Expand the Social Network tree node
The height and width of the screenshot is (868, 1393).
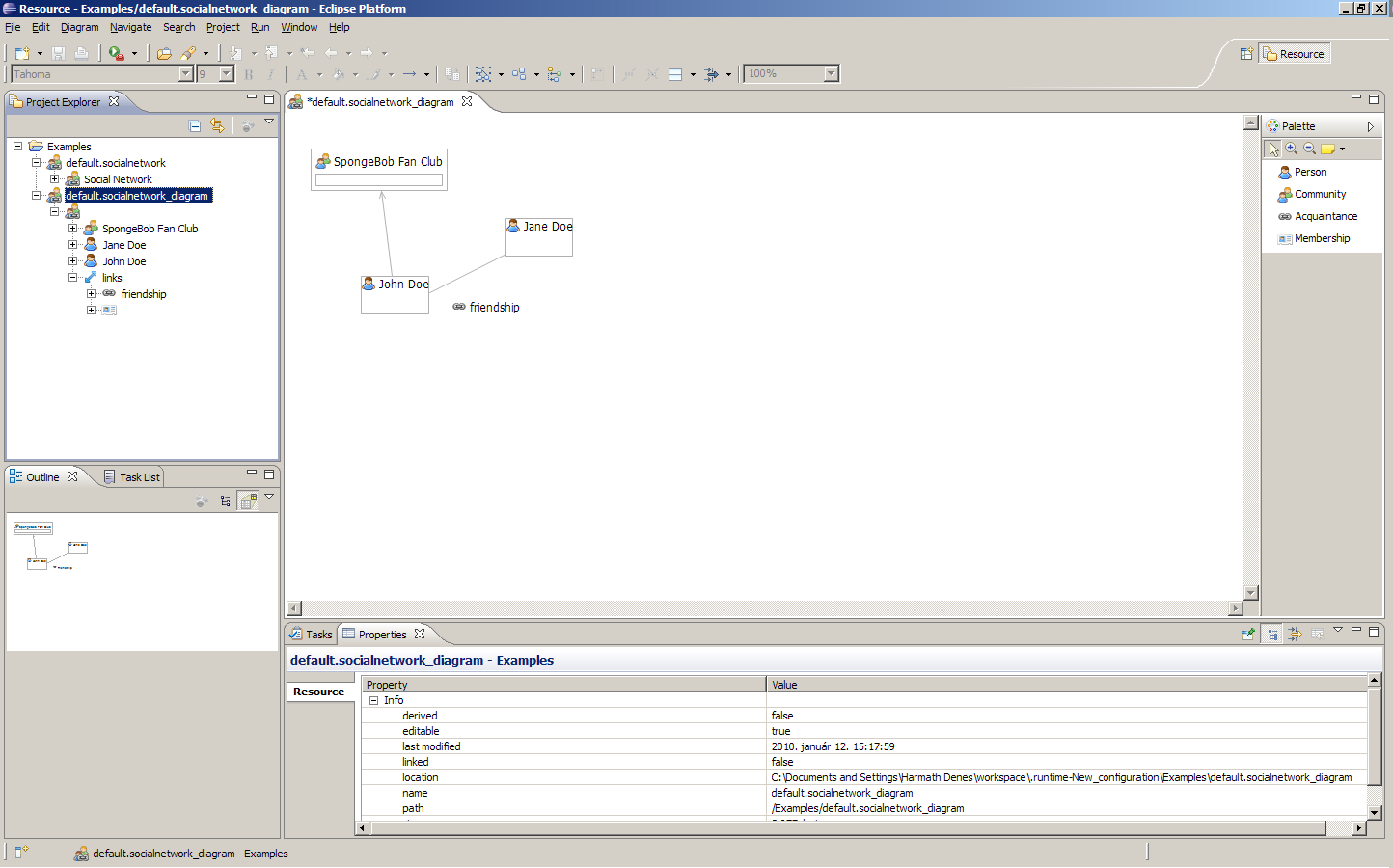[x=54, y=179]
